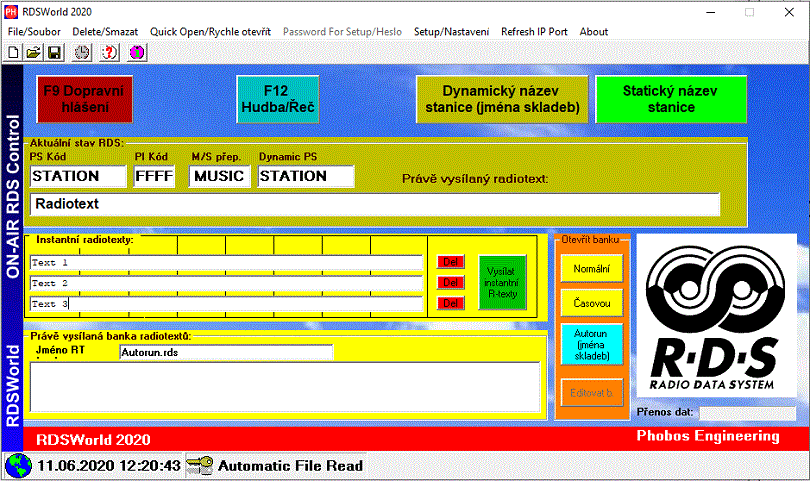Screen dimensions: 810x481
Task: Open the Setup/Nastaveni menu
Action: pyautogui.click(x=451, y=32)
